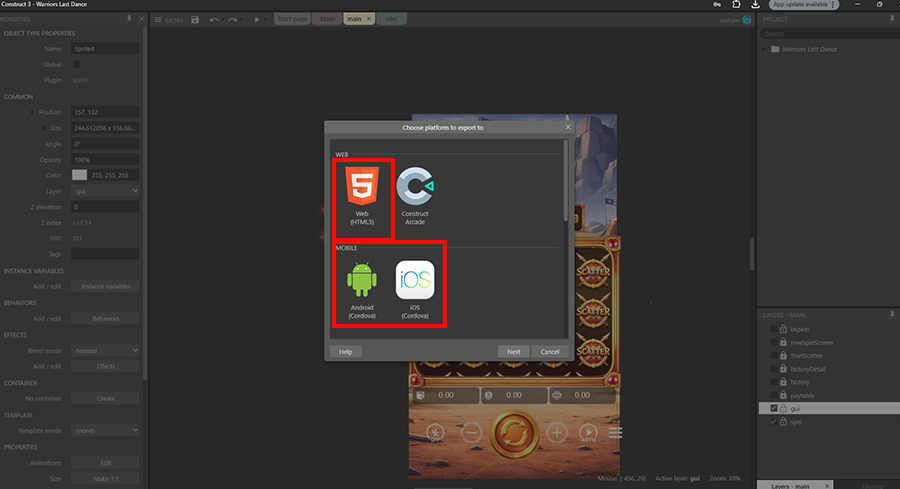The width and height of the screenshot is (900, 489).
Task: Select the main layout tab
Action: (x=354, y=19)
